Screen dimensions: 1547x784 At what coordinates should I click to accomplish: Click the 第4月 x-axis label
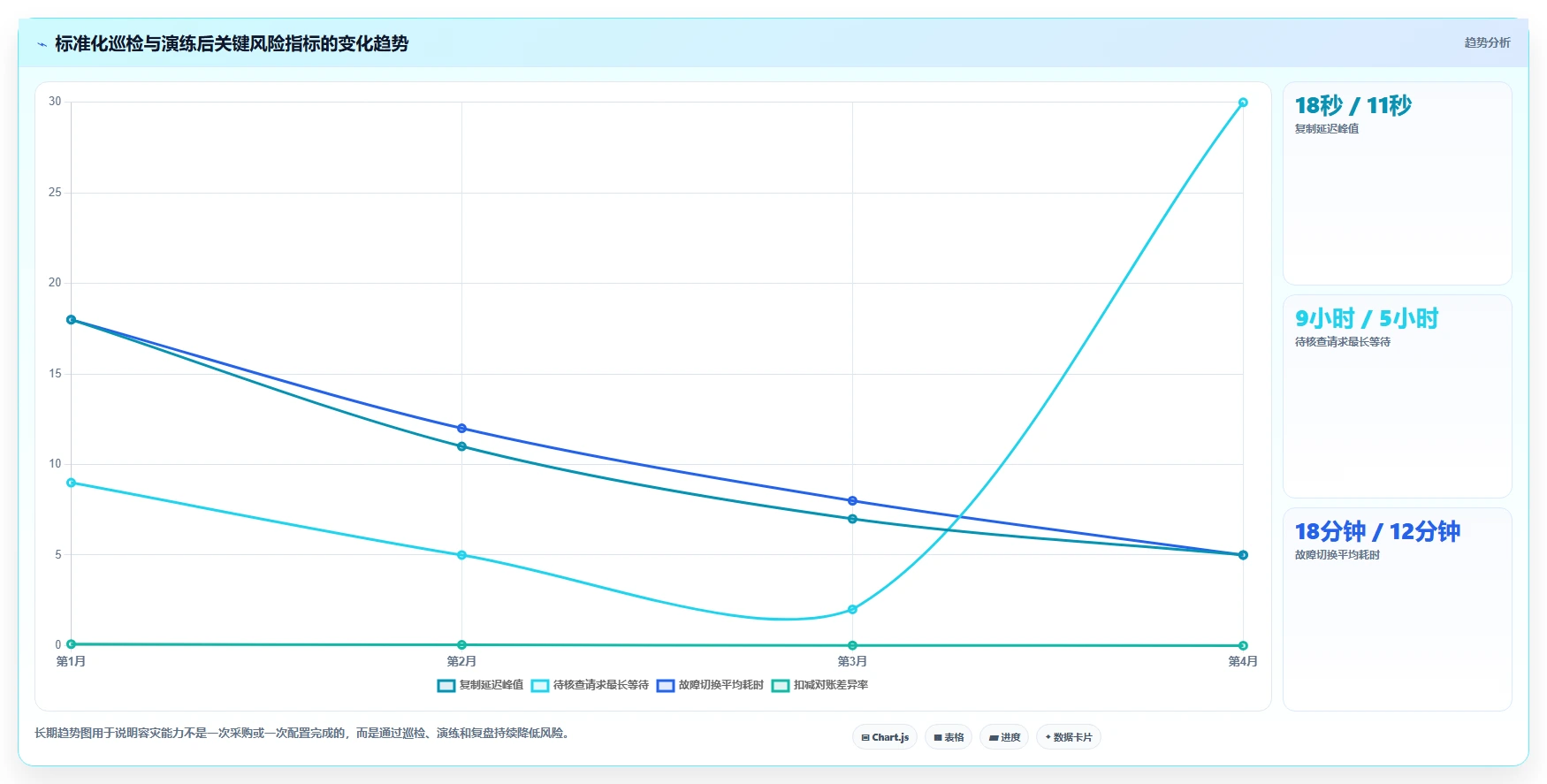click(1243, 661)
